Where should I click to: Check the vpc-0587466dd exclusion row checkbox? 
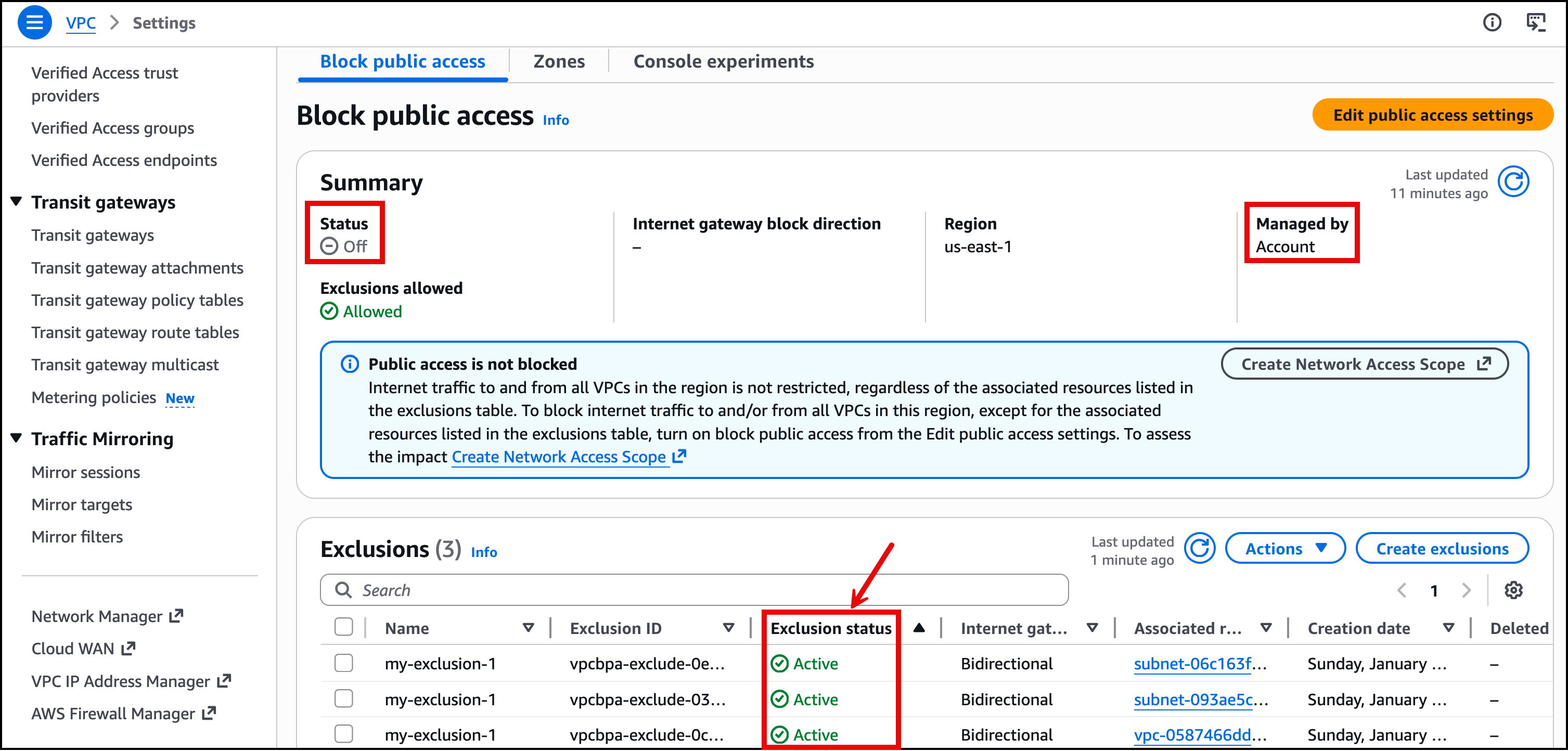[x=344, y=734]
